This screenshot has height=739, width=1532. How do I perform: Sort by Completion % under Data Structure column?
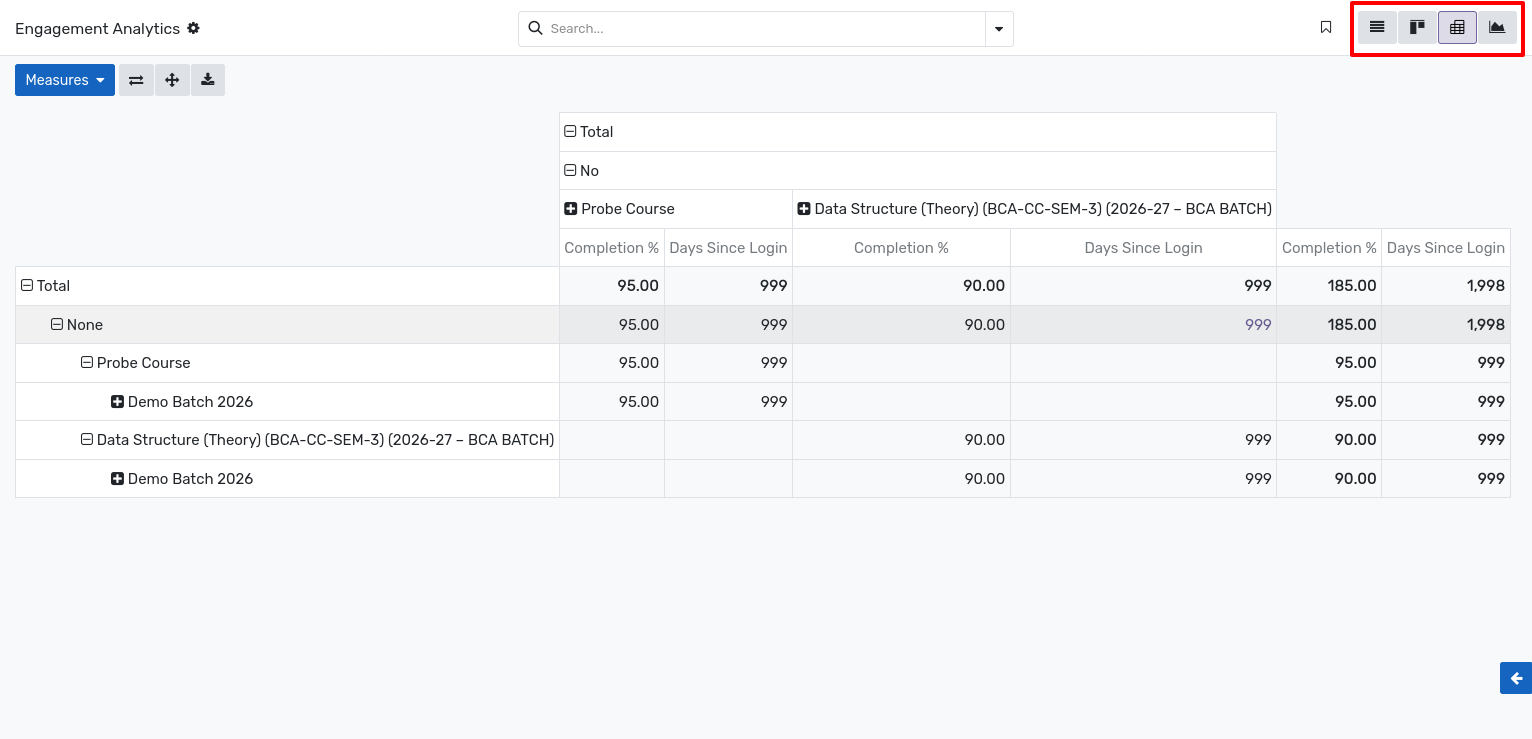click(x=901, y=248)
